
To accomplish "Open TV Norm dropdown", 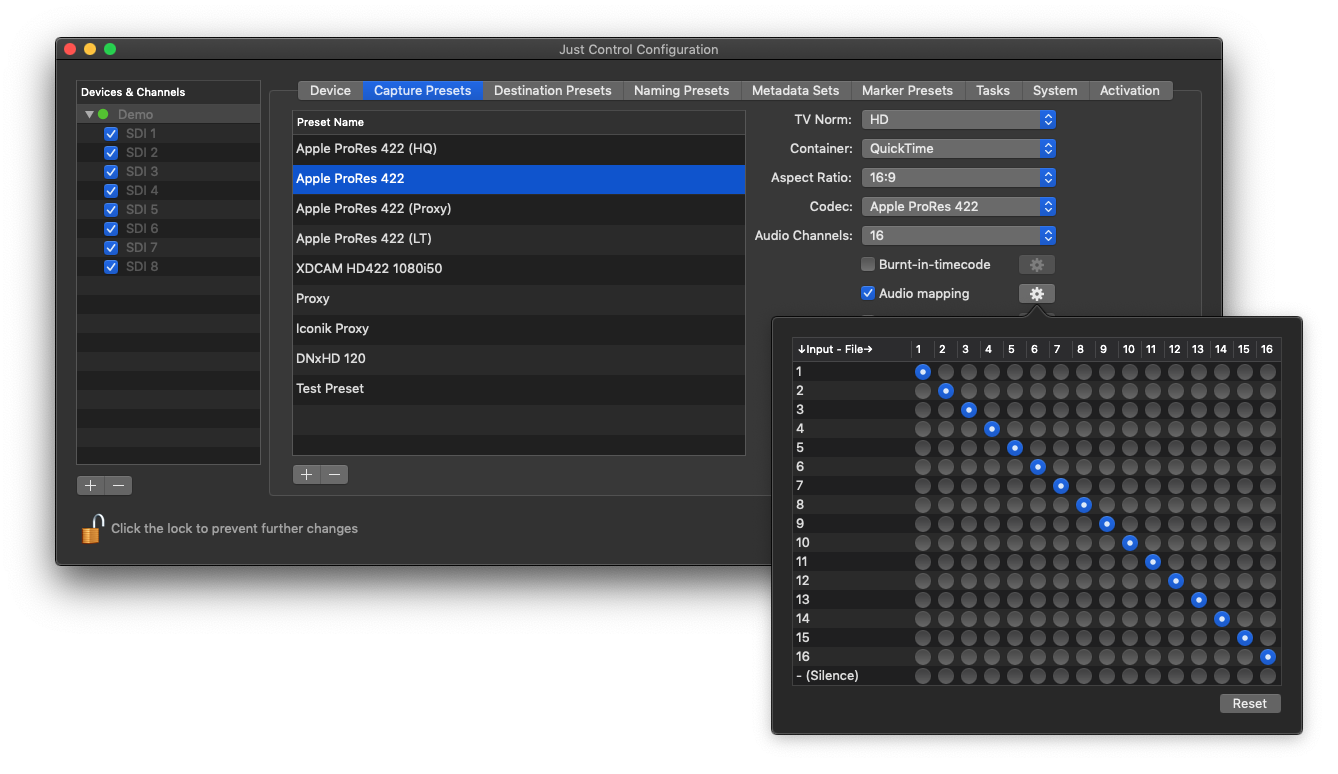I will [959, 119].
